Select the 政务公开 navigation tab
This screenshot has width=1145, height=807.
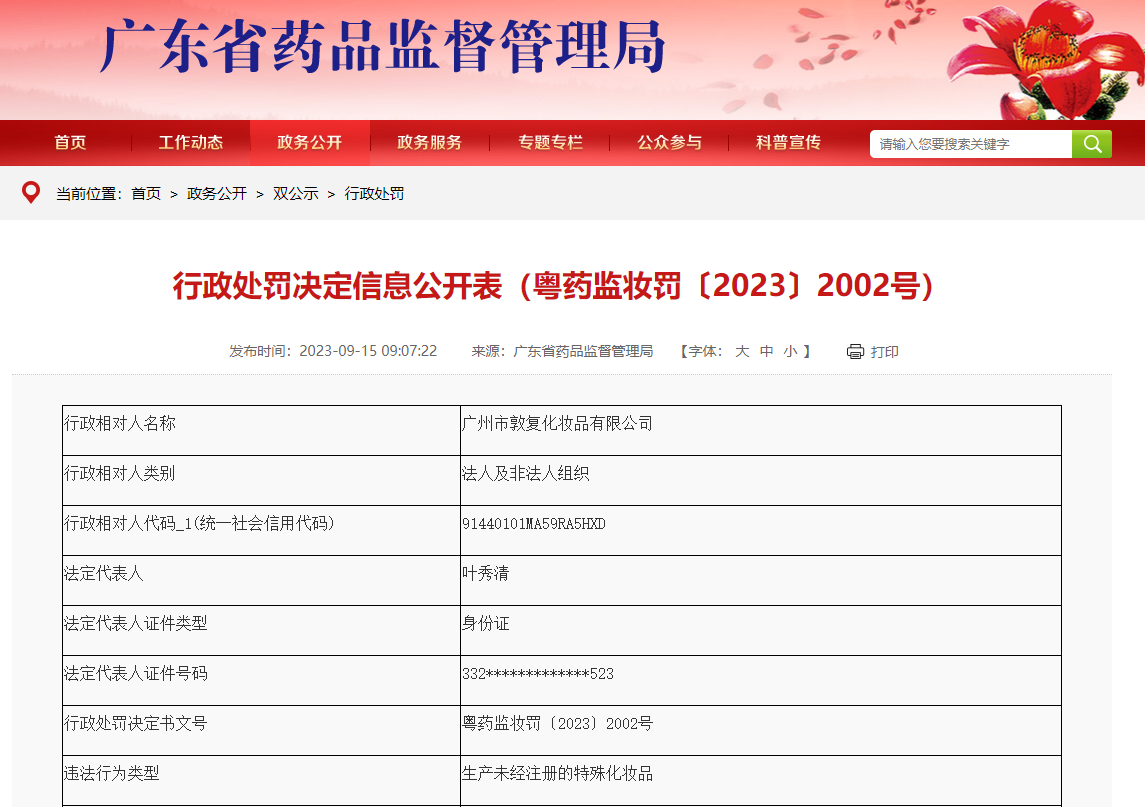coord(310,142)
